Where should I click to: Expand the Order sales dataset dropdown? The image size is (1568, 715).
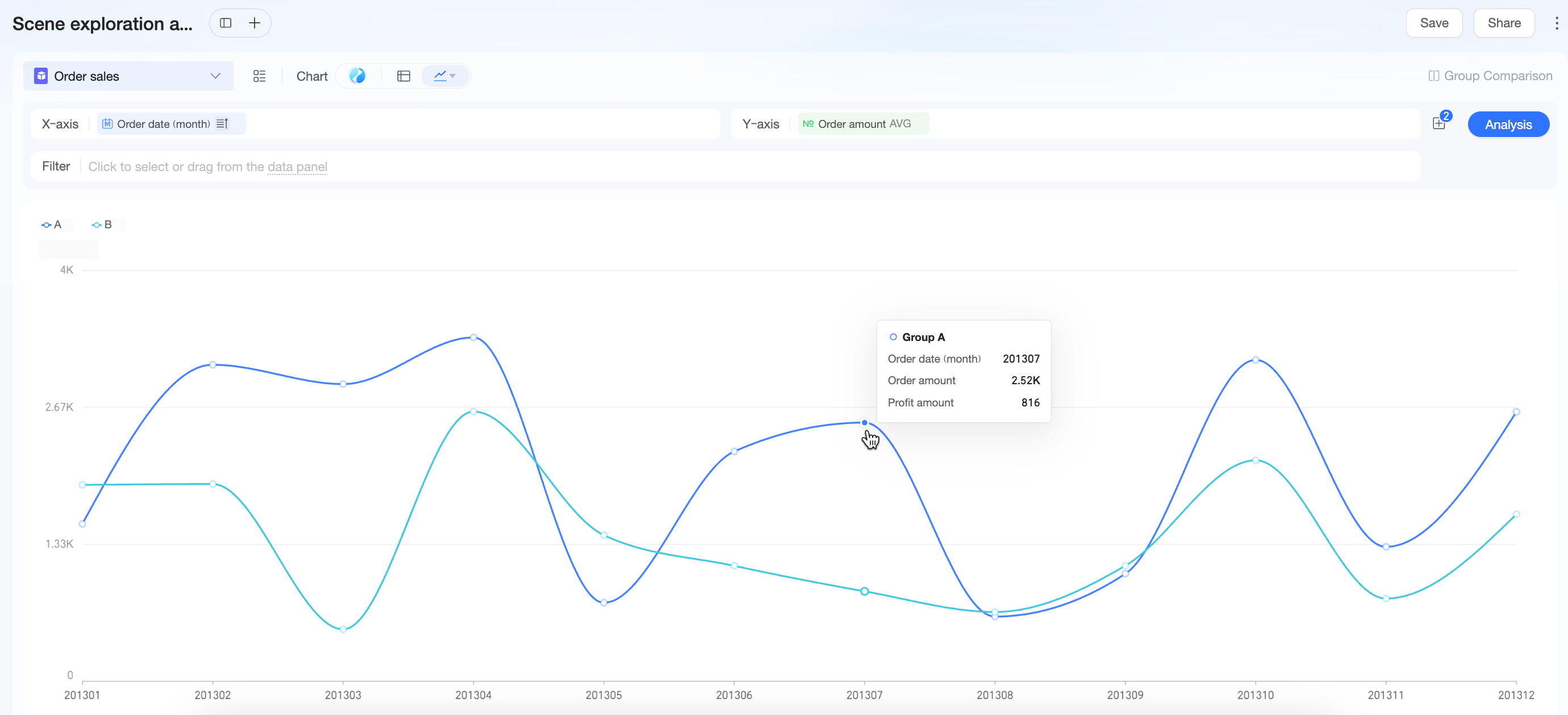coord(128,76)
